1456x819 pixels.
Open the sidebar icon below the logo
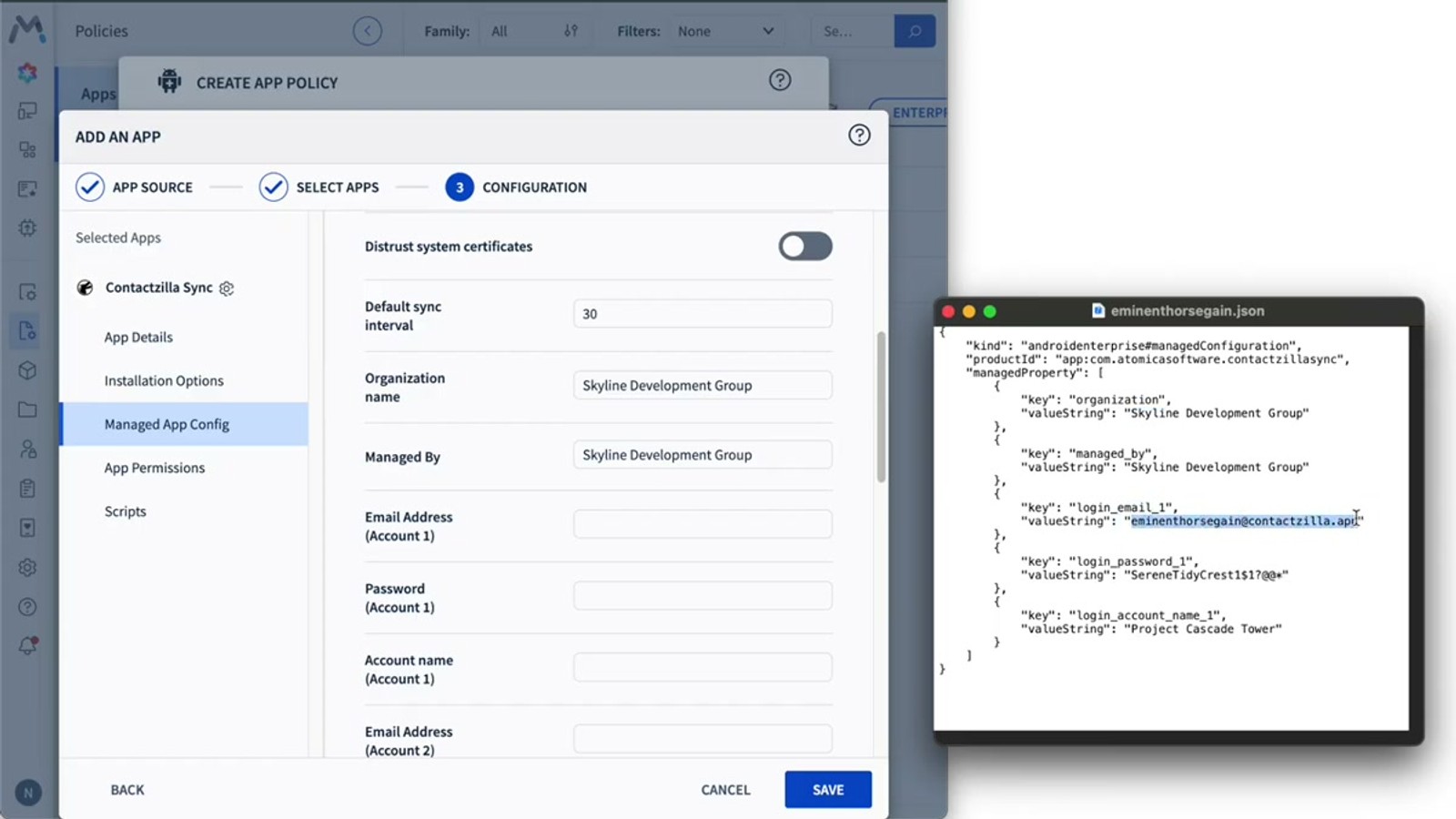(x=27, y=72)
